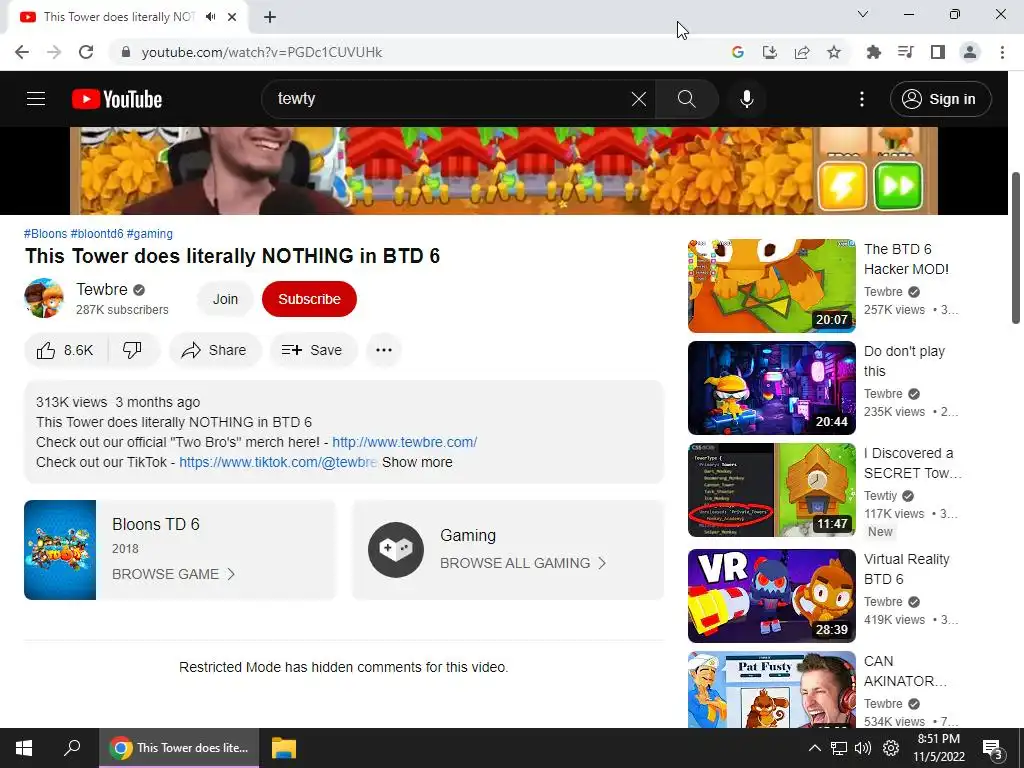Click the address bar URL
The width and height of the screenshot is (1024, 768).
[262, 52]
